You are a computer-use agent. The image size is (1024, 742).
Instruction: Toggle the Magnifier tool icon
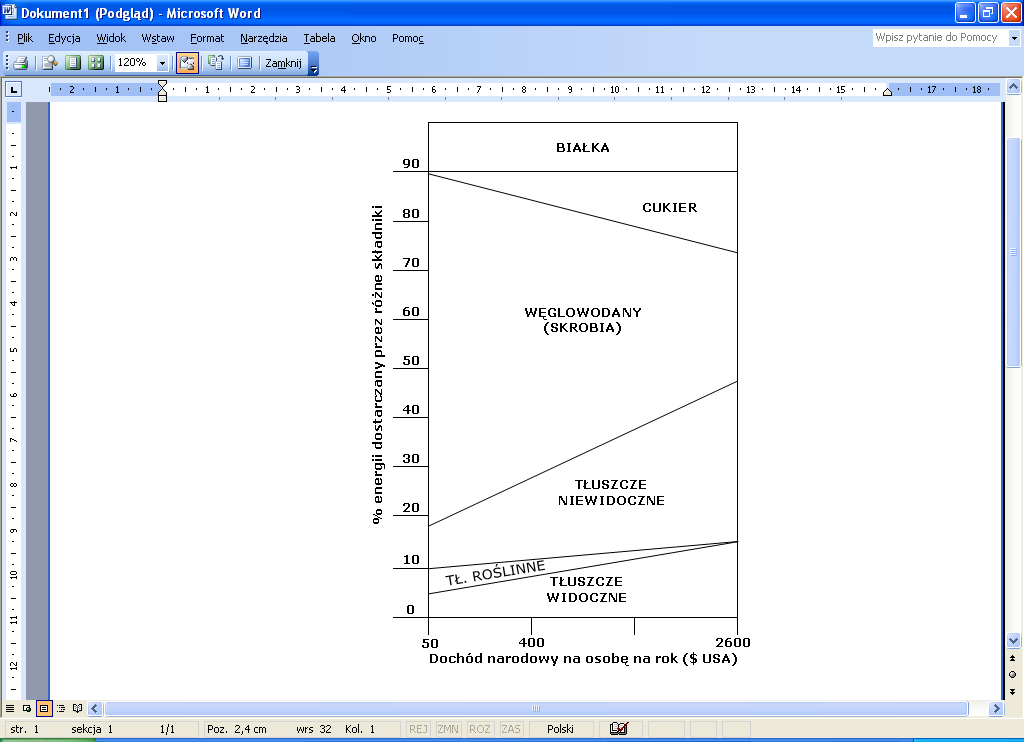49,63
